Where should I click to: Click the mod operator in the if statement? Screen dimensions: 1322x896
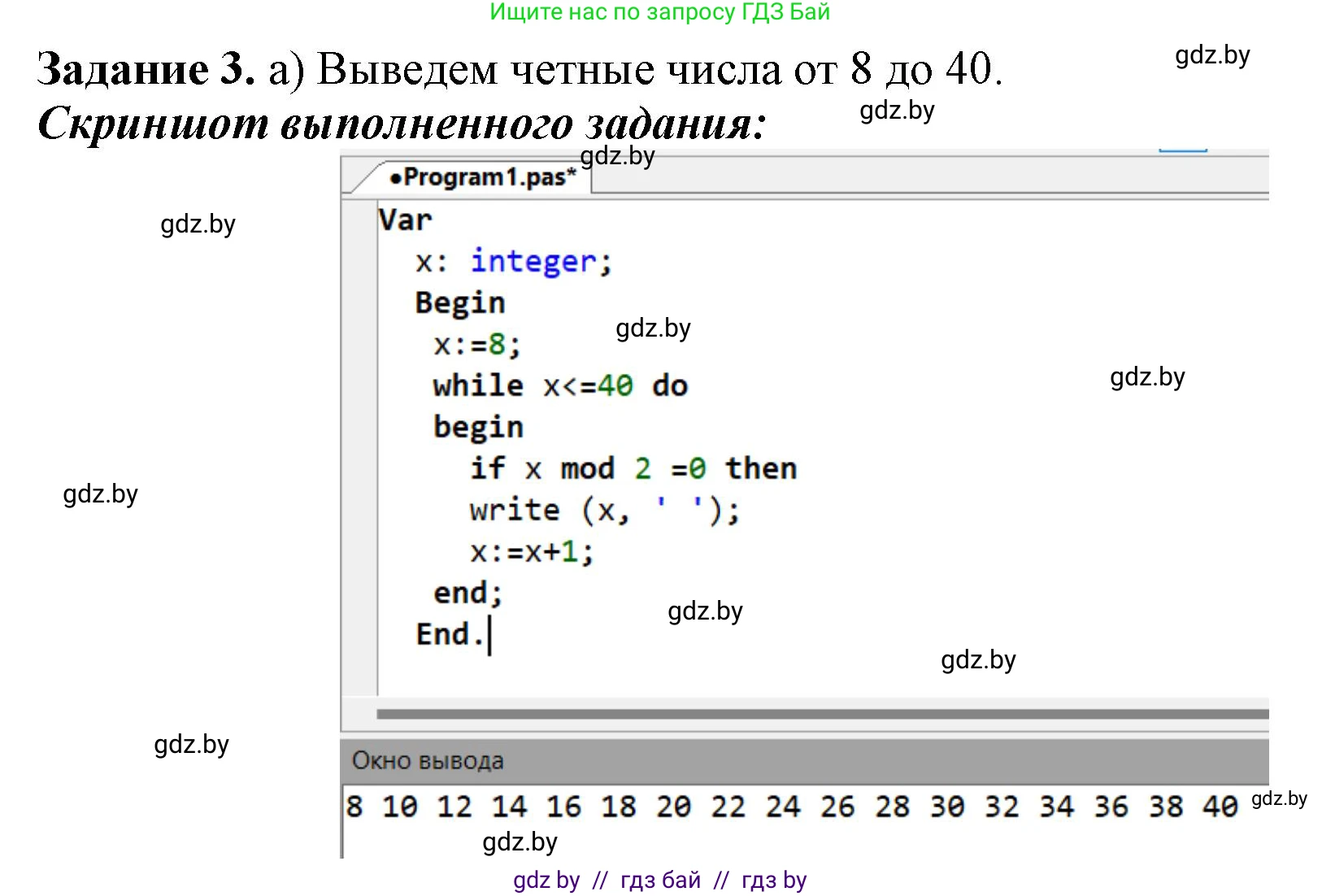point(587,468)
